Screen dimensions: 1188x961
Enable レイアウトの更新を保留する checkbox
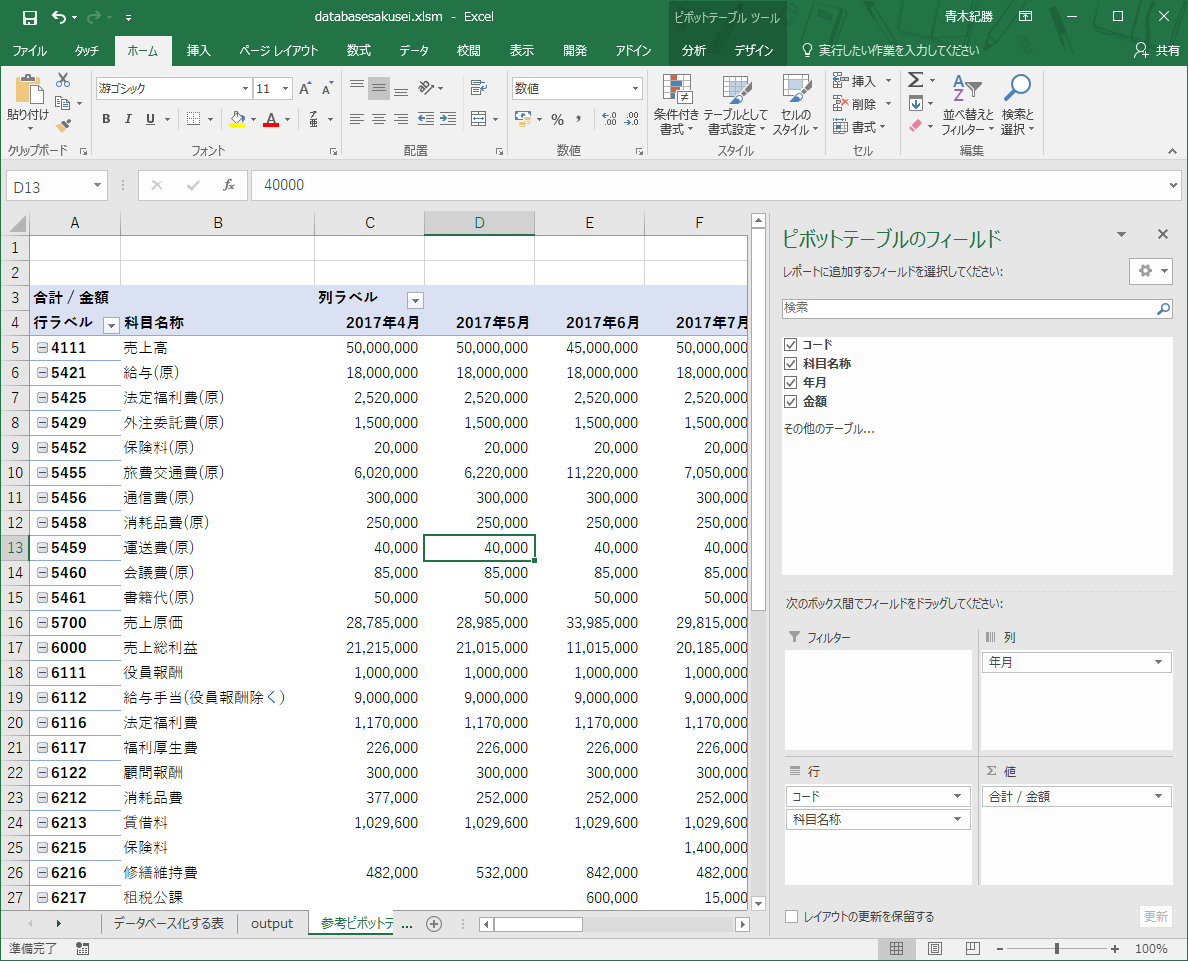click(x=792, y=916)
